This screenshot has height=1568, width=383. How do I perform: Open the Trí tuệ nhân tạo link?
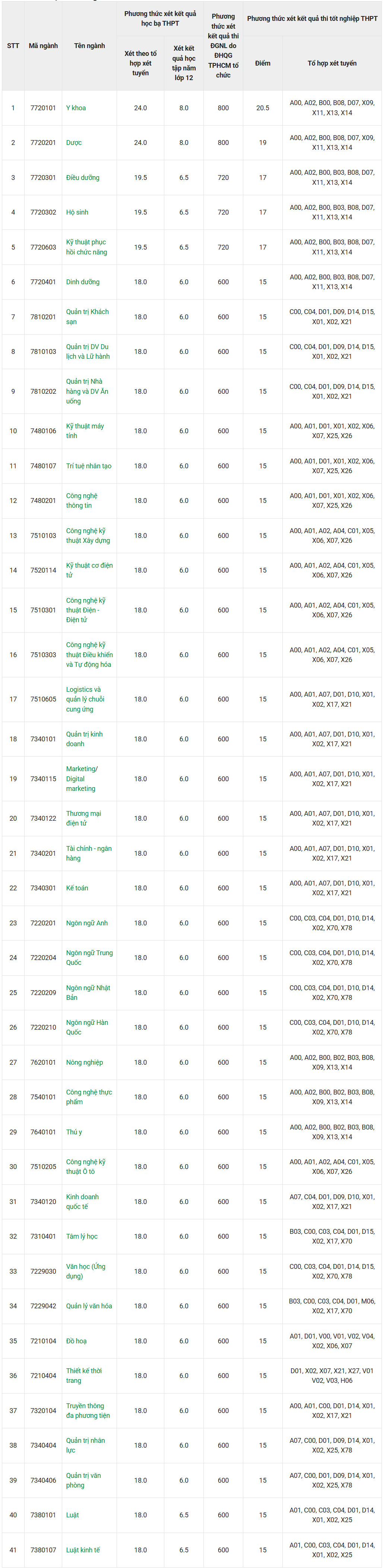88,466
